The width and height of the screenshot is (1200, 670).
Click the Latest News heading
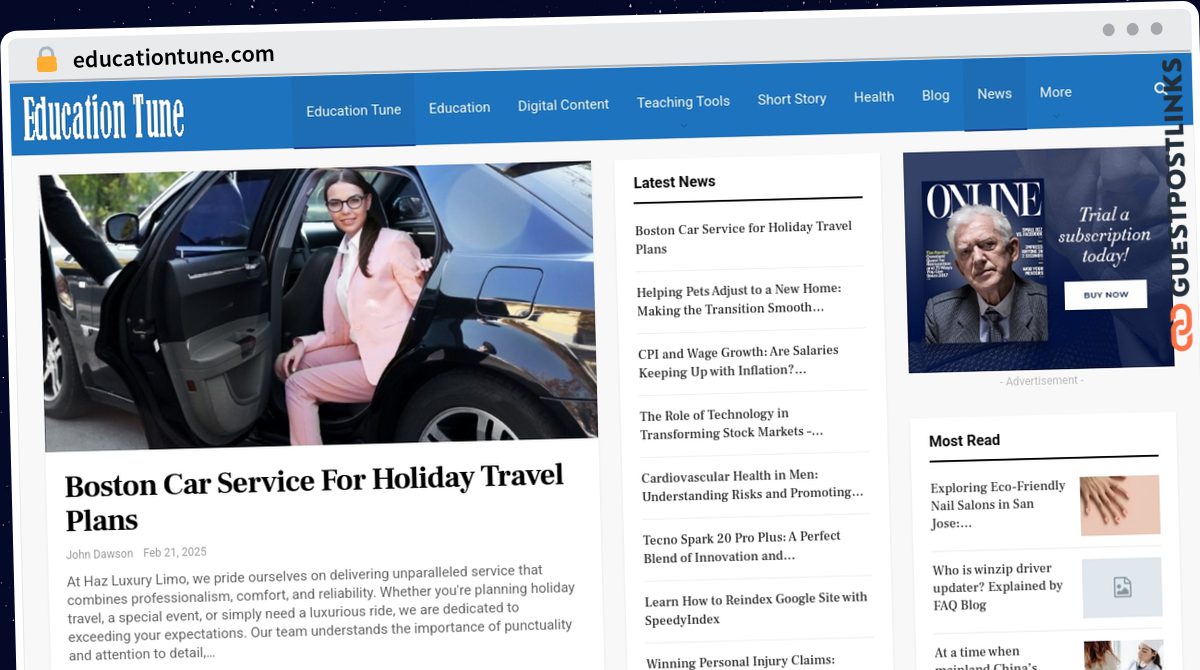[x=674, y=182]
